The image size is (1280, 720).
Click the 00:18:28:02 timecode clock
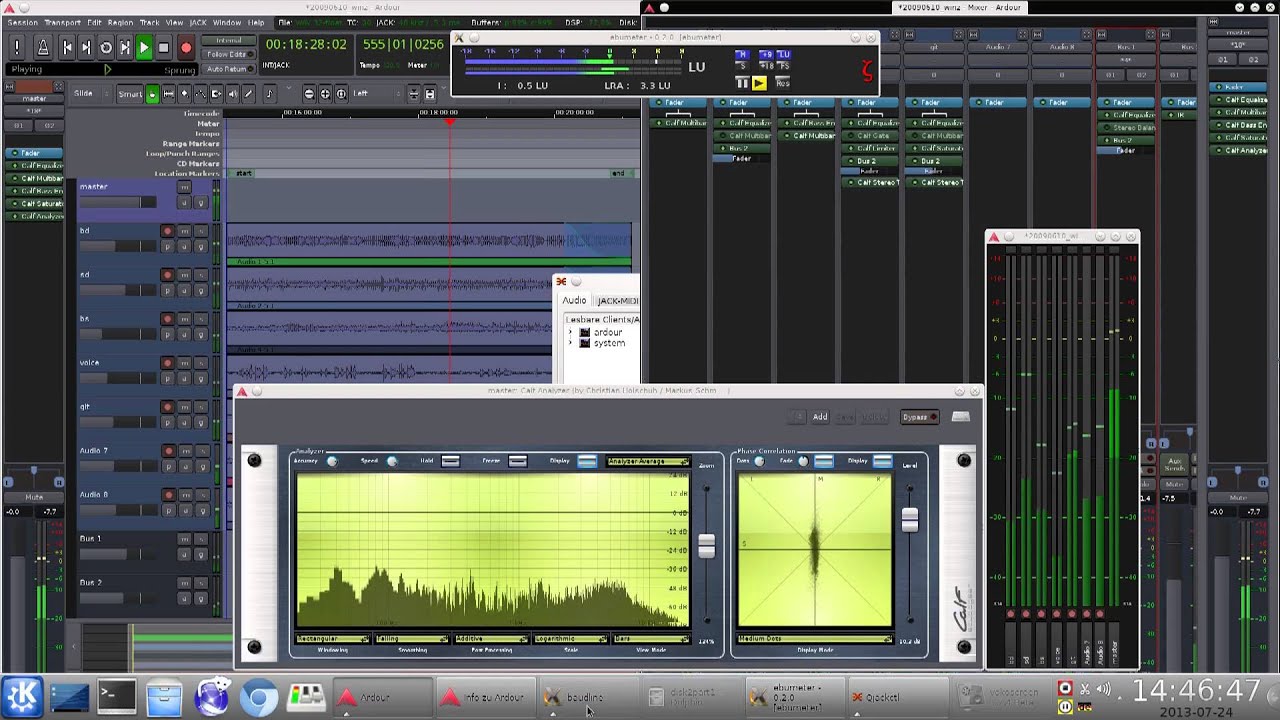coord(306,45)
